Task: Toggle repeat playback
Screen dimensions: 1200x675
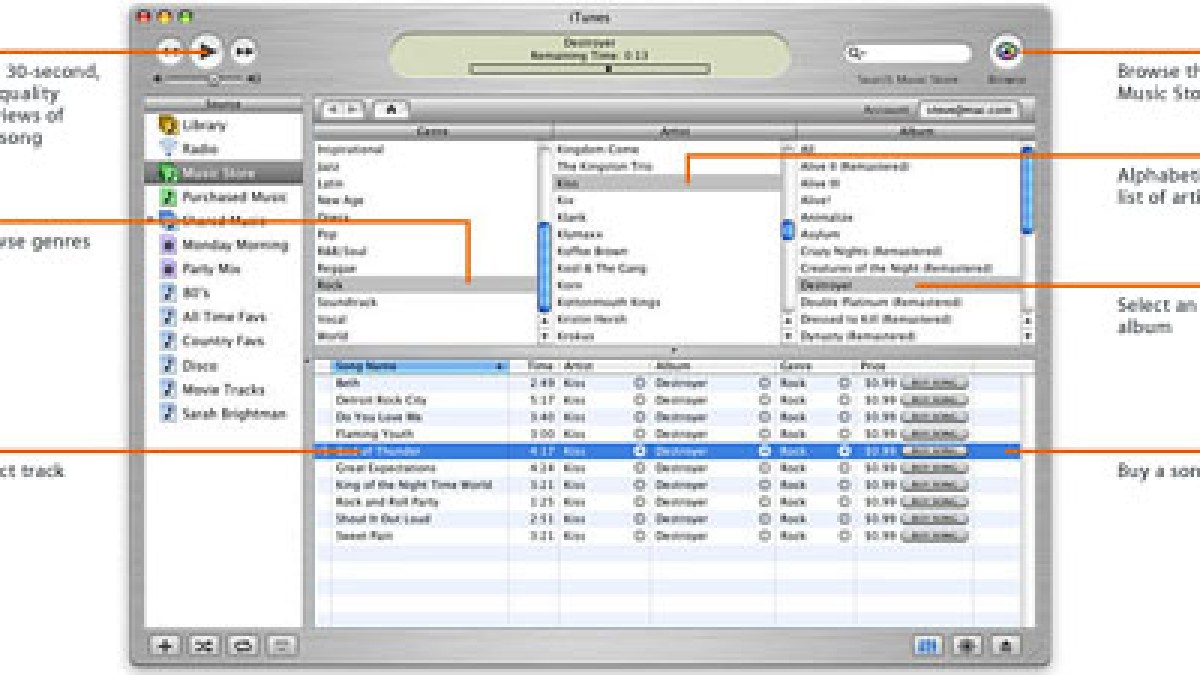Action: pos(243,645)
